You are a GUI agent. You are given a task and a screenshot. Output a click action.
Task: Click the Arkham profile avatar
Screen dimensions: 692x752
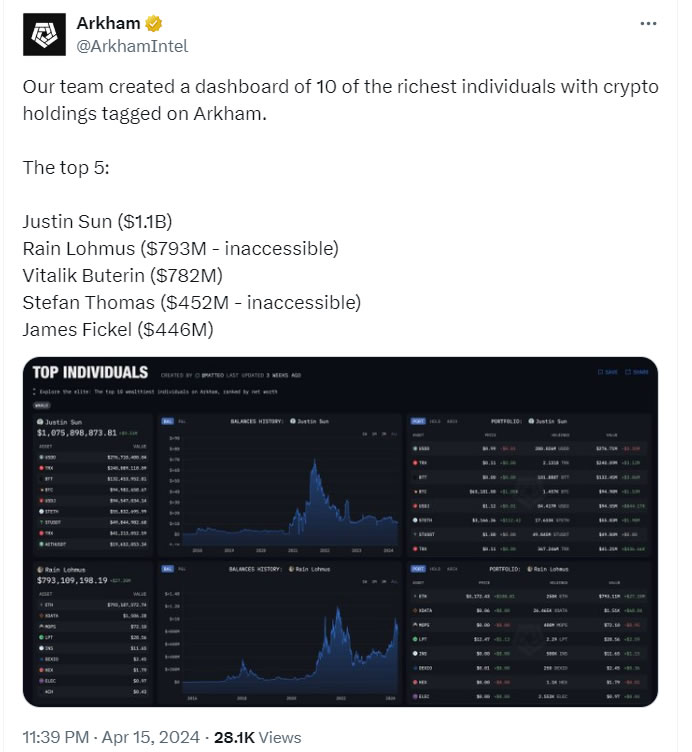43,33
